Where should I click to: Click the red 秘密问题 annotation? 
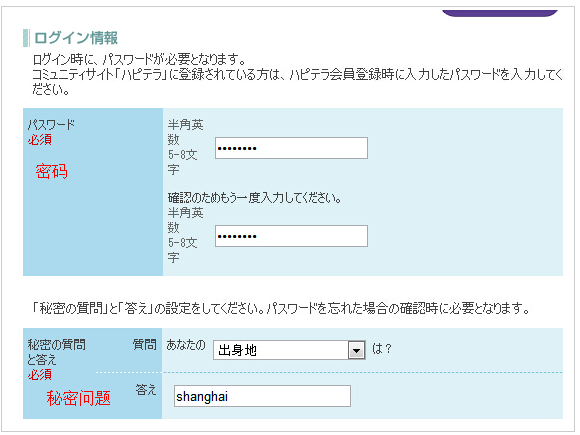pos(78,398)
